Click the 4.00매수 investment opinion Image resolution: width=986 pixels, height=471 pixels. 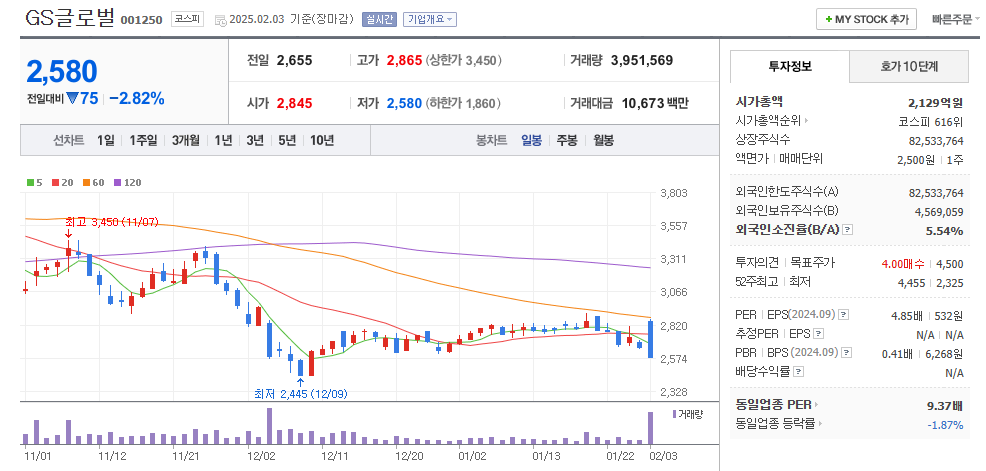[x=902, y=264]
